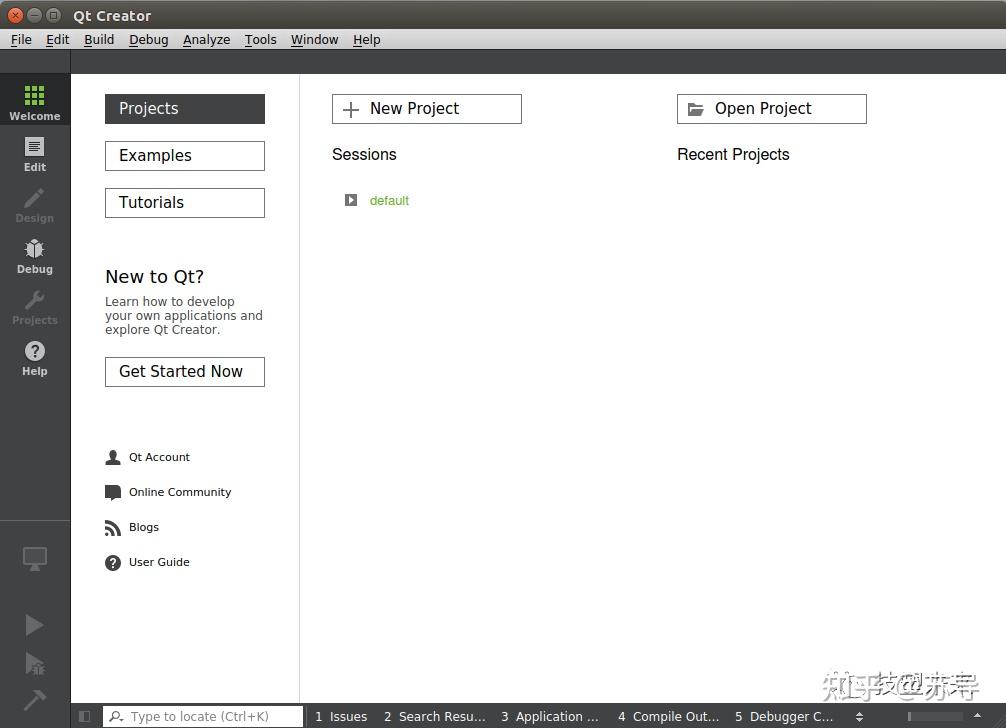The image size is (1006, 728).
Task: Open the Help menu
Action: pos(366,40)
